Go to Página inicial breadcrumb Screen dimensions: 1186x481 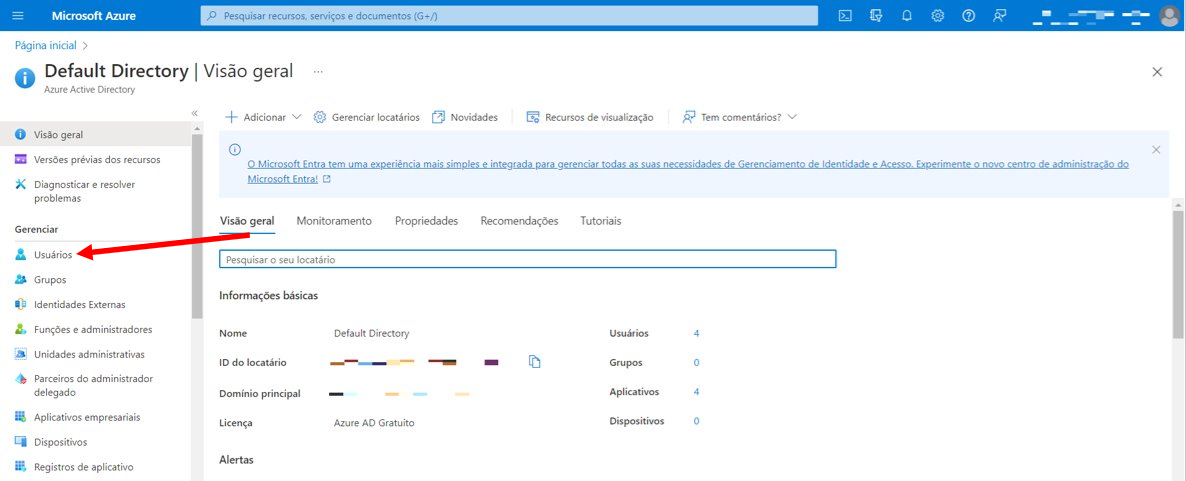coord(45,45)
